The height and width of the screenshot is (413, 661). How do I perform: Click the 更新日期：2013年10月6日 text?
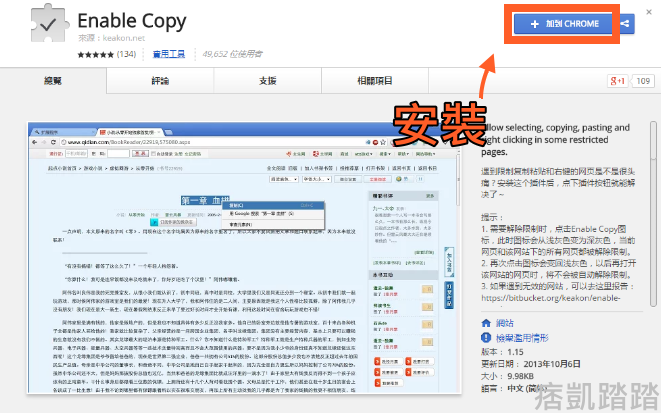pos(531,364)
